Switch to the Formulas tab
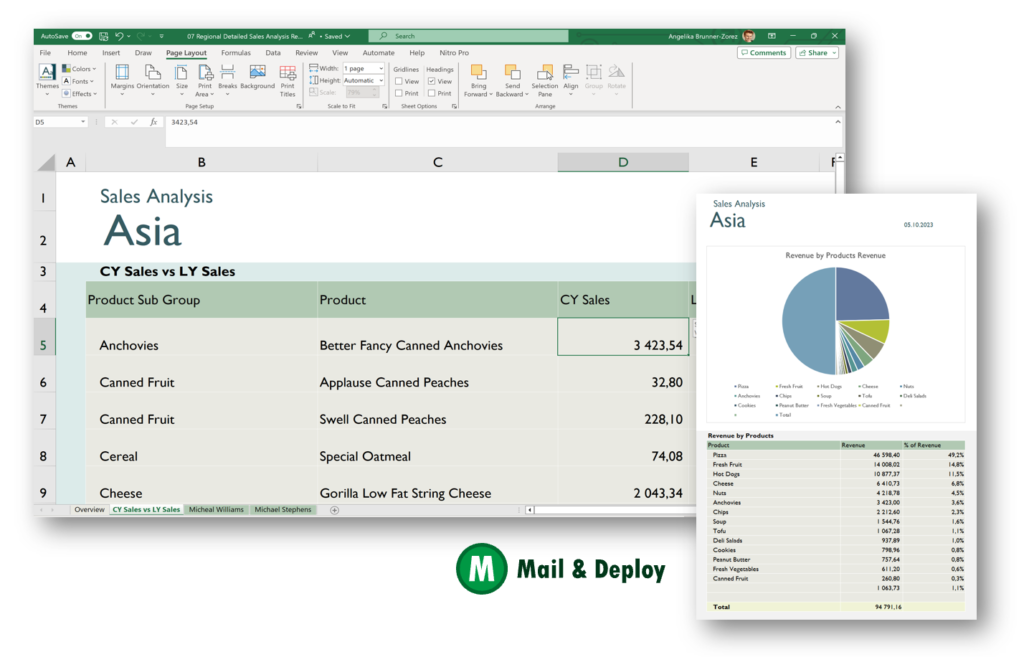Image resolution: width=1024 pixels, height=657 pixels. [236, 53]
